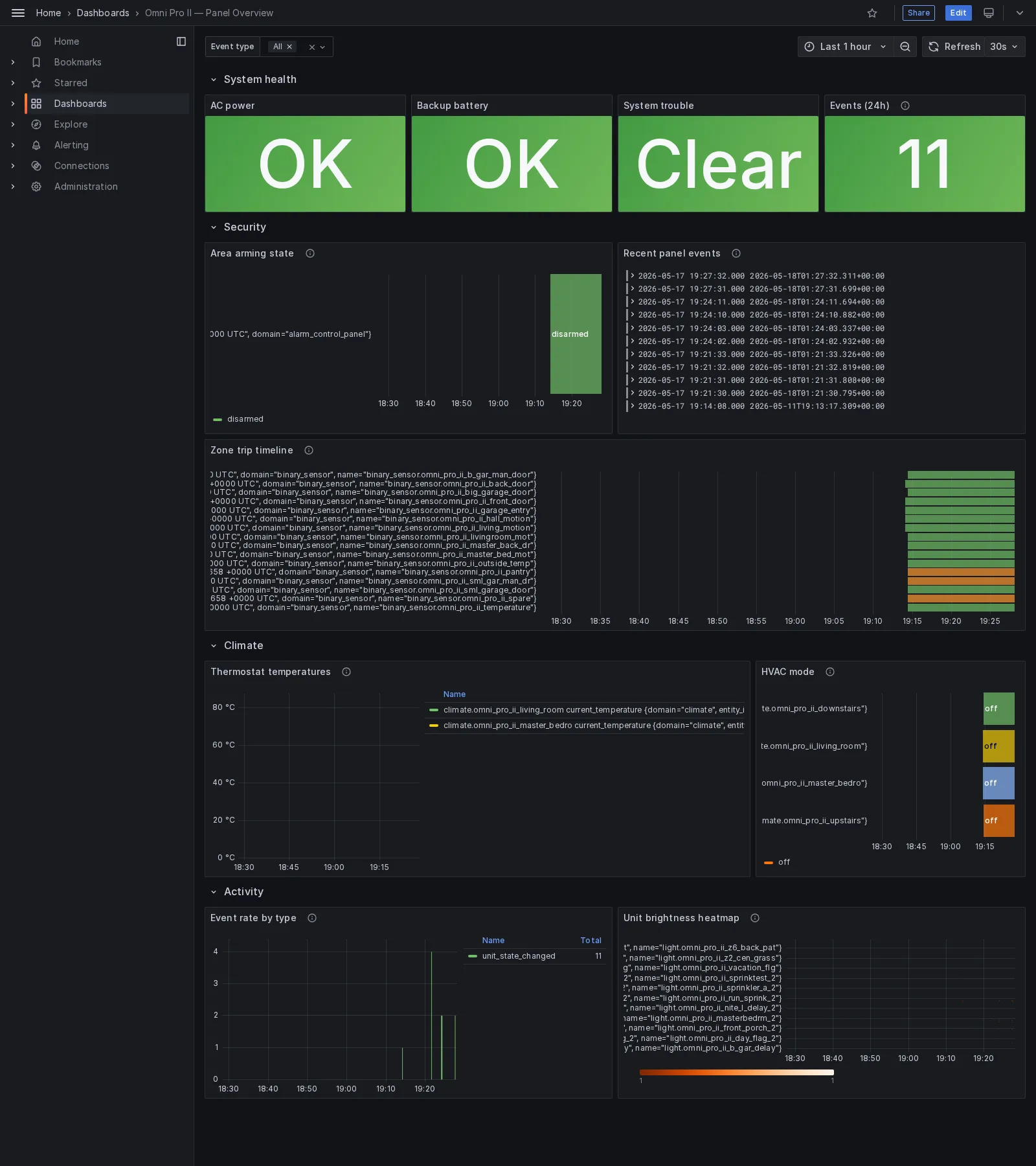Click the Share button
The height and width of the screenshot is (1166, 1036).
click(x=919, y=13)
